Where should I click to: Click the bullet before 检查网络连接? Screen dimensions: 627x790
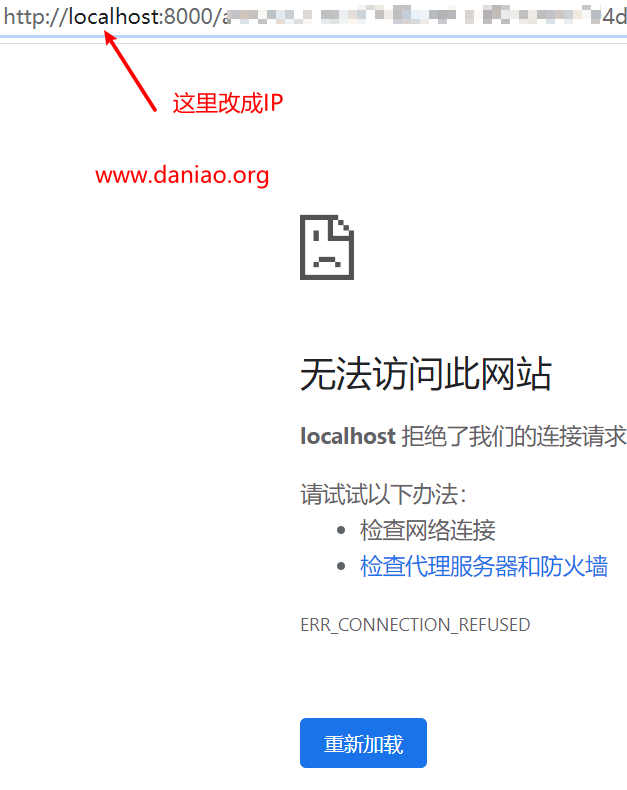(341, 530)
